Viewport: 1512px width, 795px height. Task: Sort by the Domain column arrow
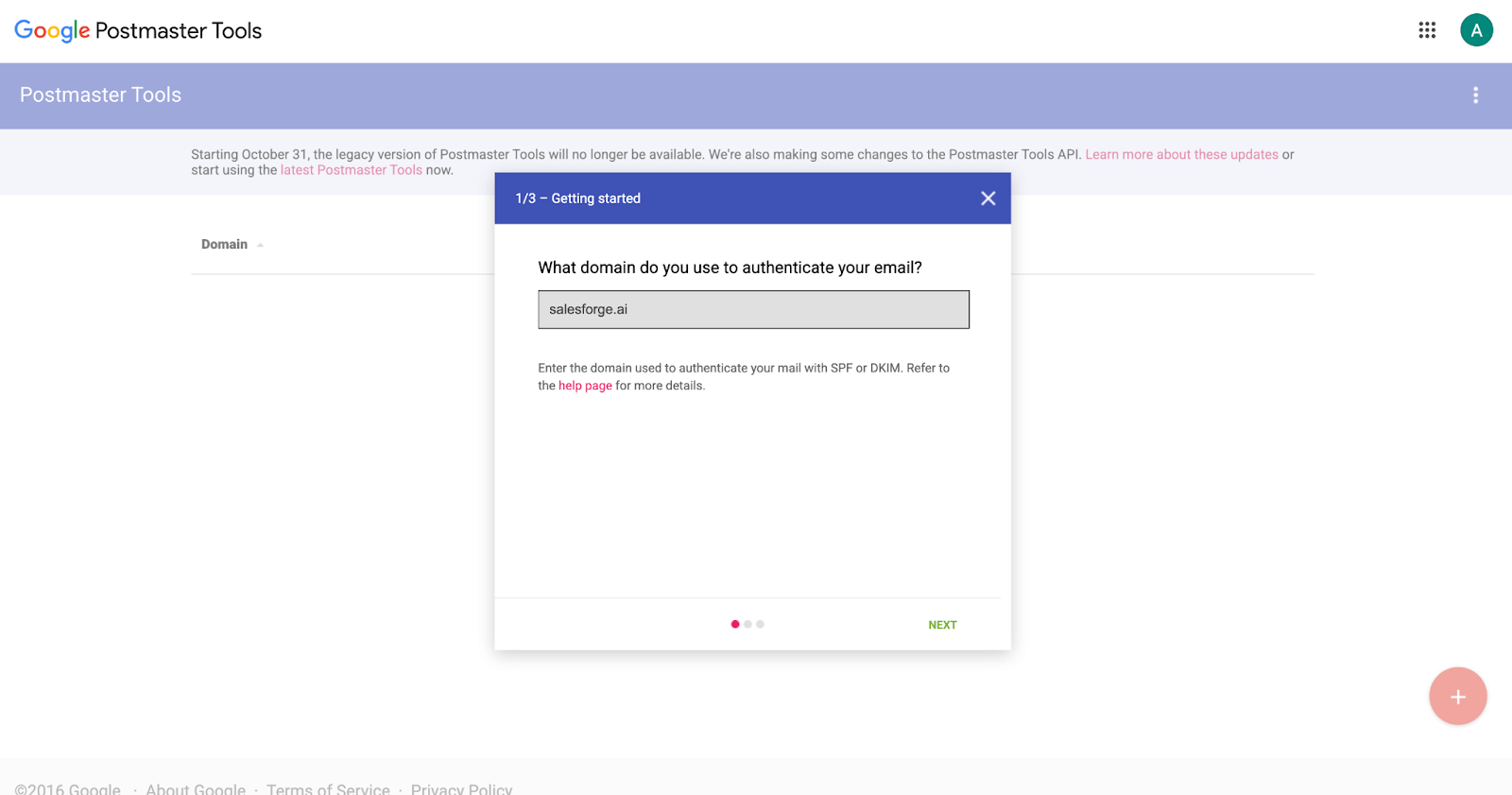260,245
